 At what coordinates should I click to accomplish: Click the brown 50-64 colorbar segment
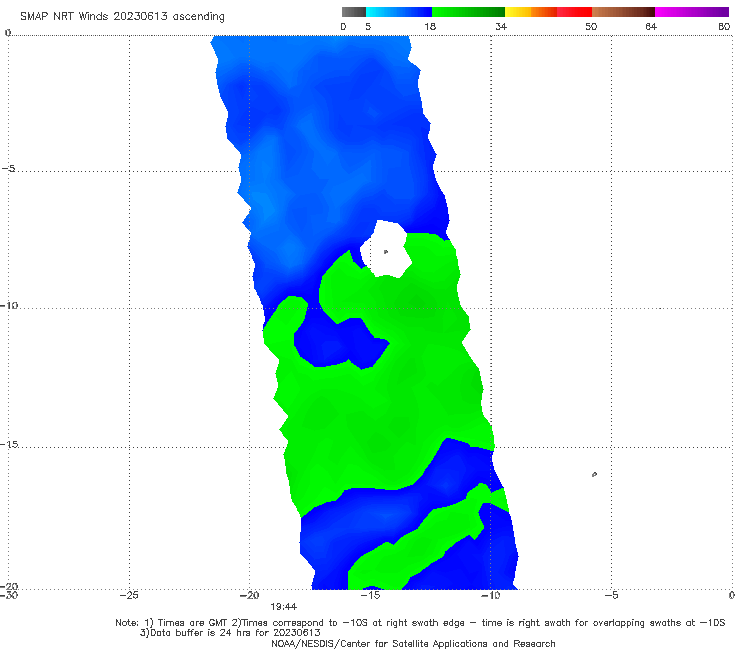tap(623, 12)
